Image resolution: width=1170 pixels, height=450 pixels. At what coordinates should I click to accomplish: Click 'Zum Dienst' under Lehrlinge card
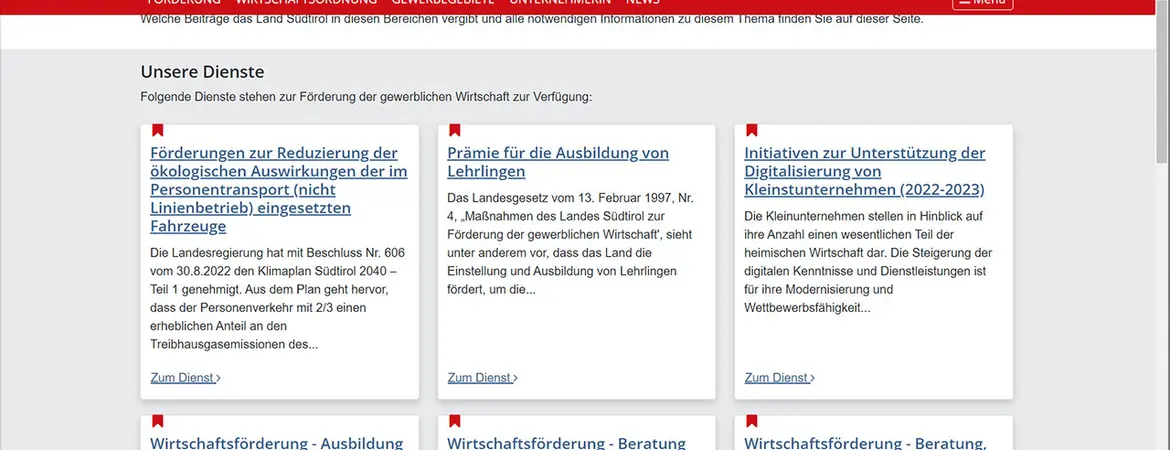point(482,378)
